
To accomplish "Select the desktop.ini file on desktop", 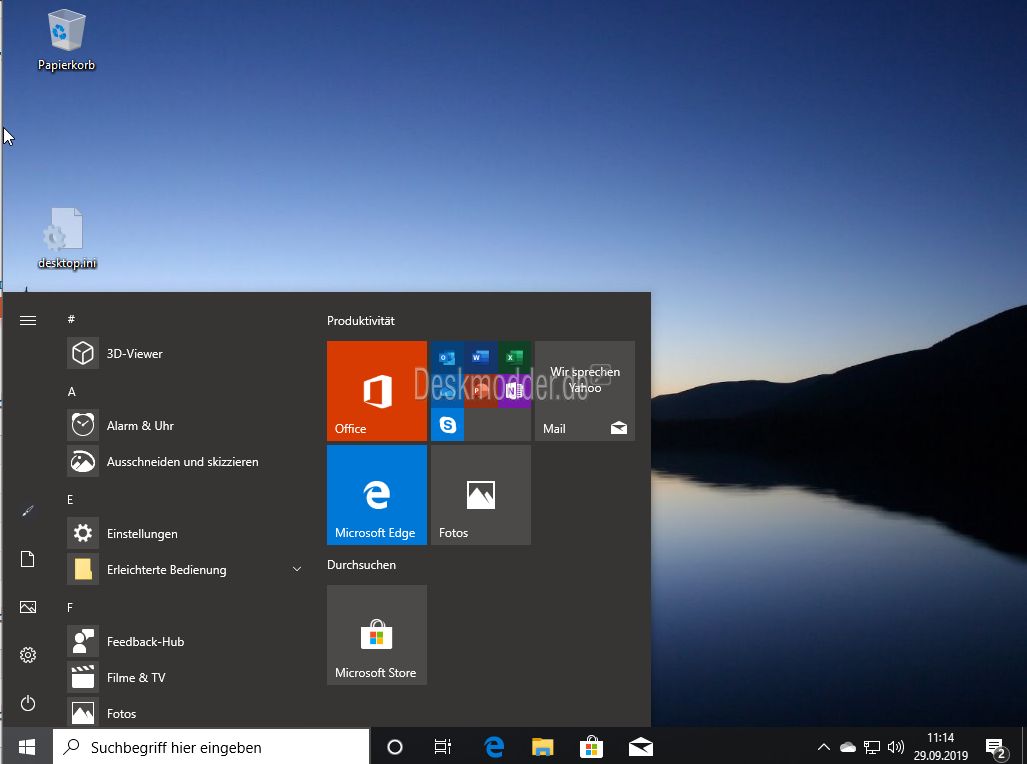I will point(67,239).
